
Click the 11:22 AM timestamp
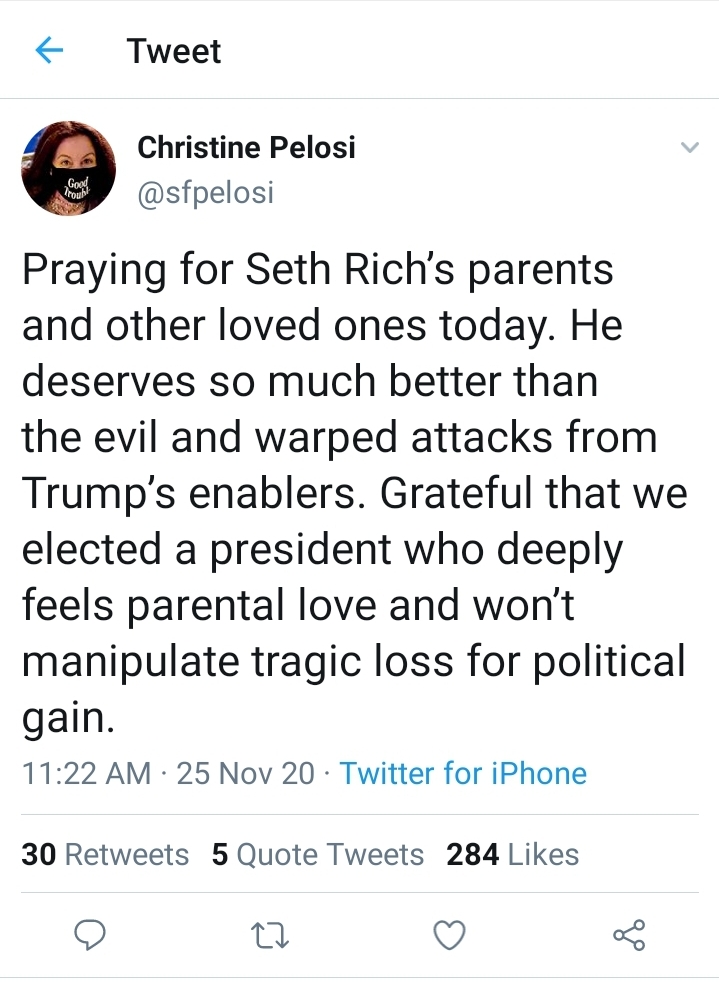(x=86, y=773)
